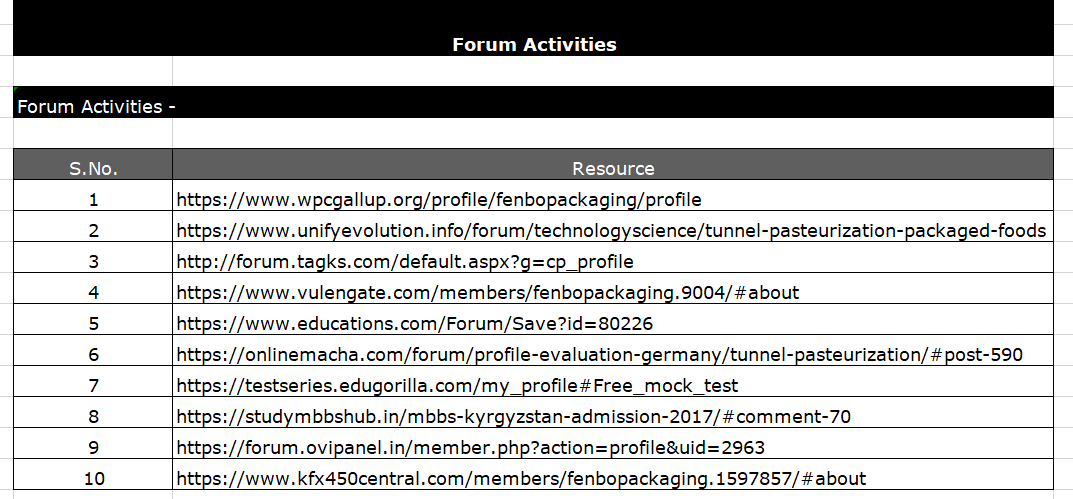Click the educations.com Forum Save URL
Viewport: 1073px width, 499px height.
[415, 324]
